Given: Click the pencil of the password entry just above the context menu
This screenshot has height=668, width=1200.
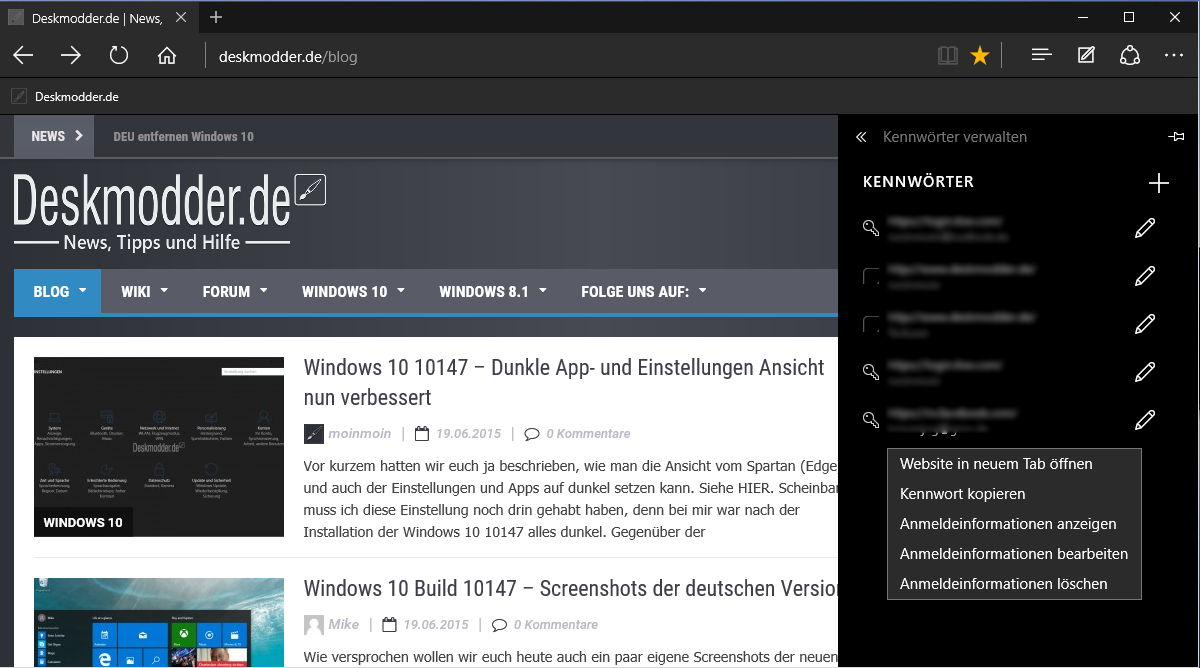Looking at the screenshot, I should point(1145,420).
